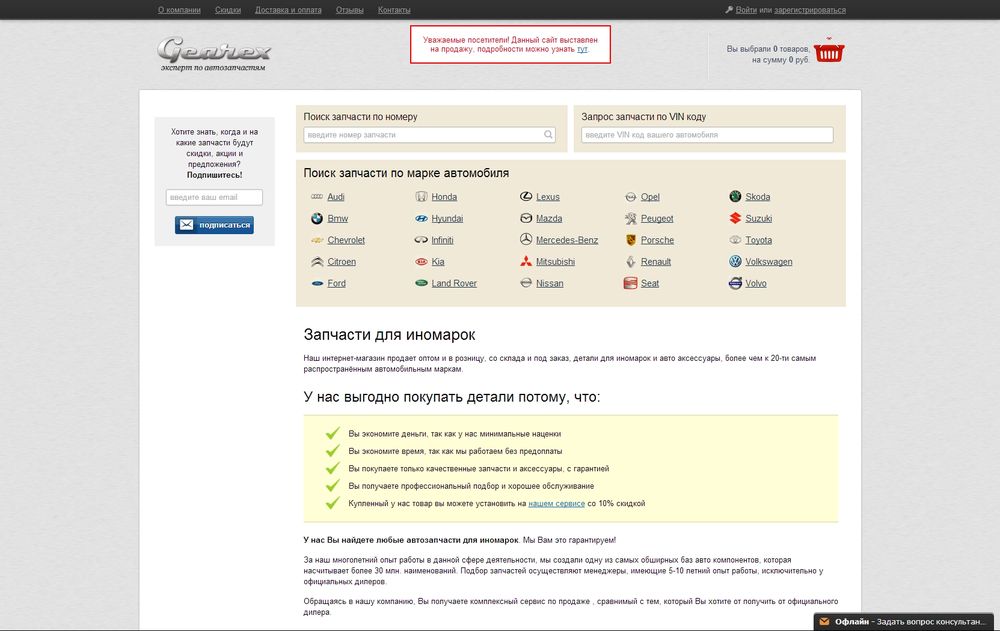Click the Suzuki logo icon

(x=735, y=218)
